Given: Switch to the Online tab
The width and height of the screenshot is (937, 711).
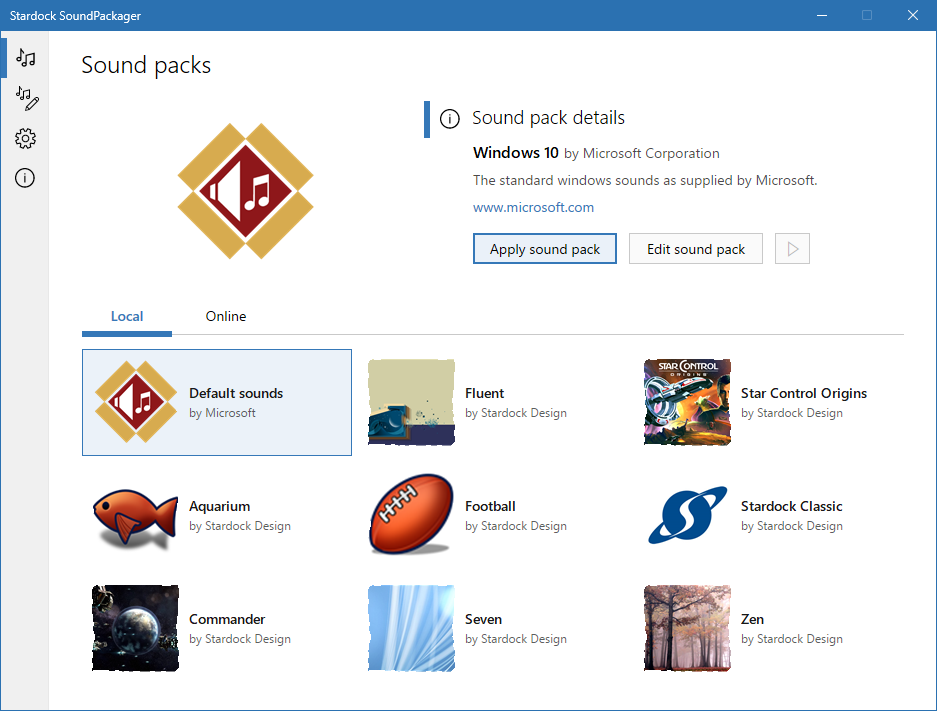Looking at the screenshot, I should pos(226,317).
